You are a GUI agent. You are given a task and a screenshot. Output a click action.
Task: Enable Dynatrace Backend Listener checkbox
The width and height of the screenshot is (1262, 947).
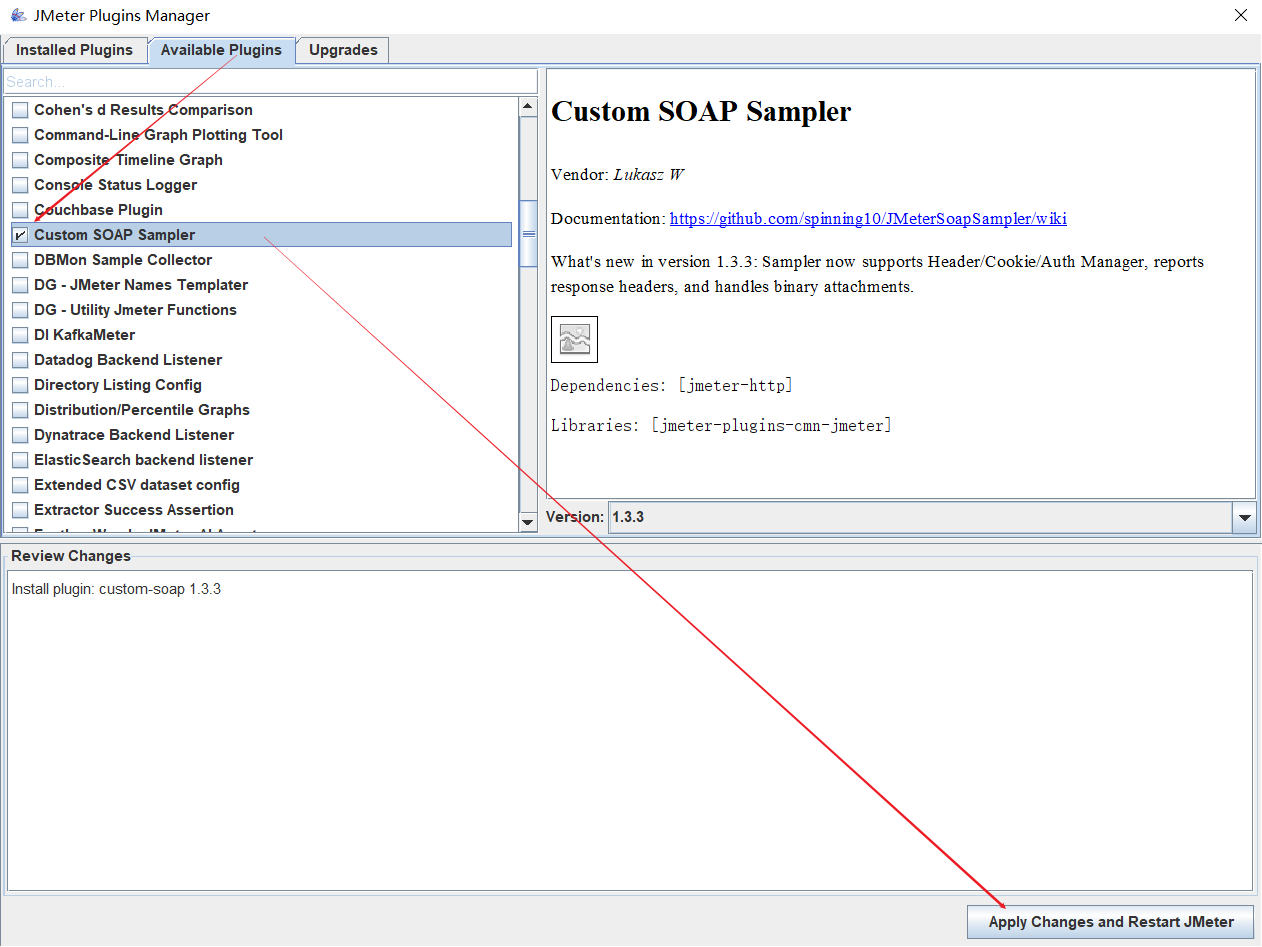pos(20,435)
